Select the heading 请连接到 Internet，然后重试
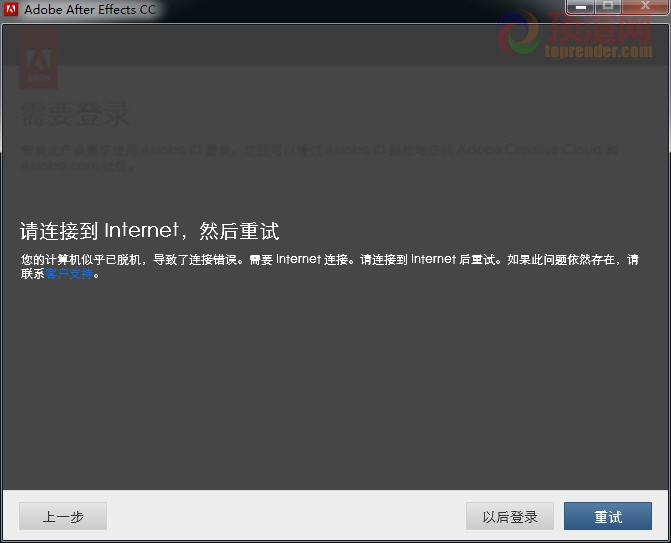This screenshot has width=671, height=543. (149, 231)
